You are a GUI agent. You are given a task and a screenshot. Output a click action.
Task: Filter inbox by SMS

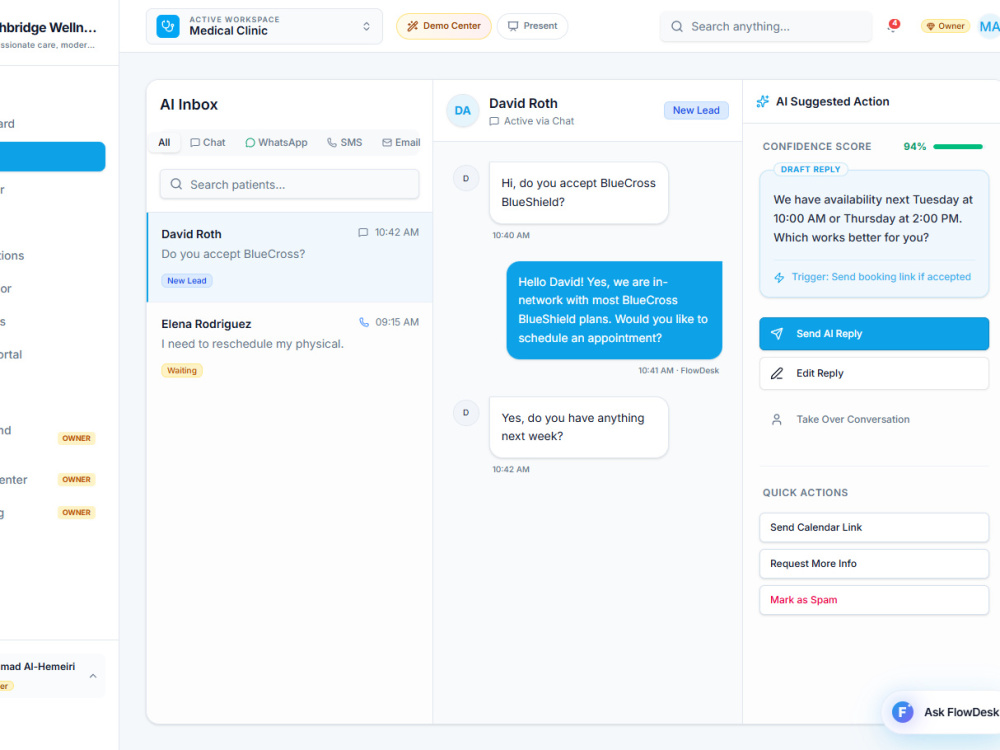tap(344, 142)
